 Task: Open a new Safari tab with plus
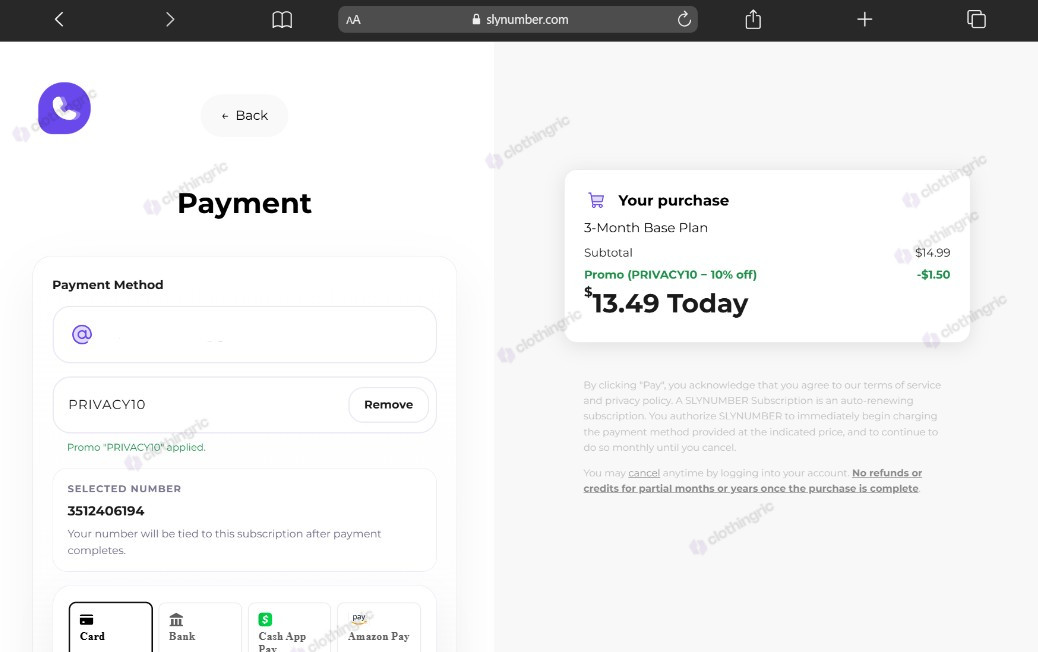(865, 19)
